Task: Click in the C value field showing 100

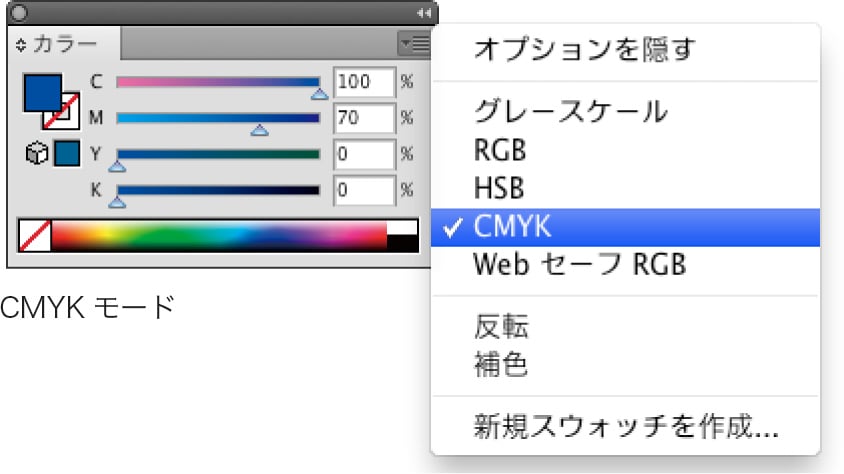Action: pos(363,82)
